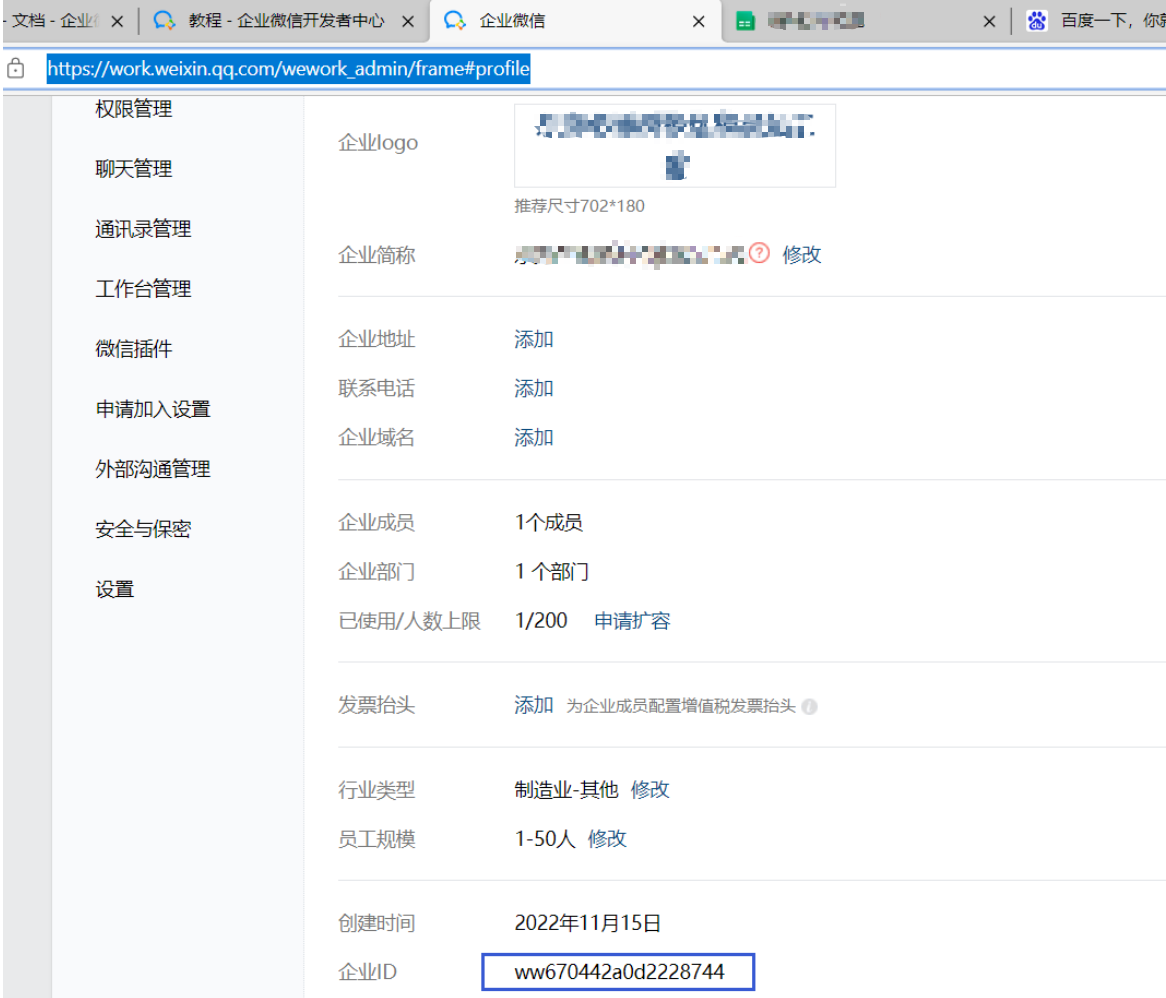Click the red question mark icon beside 企业简称
Viewport: 1166px width, 998px height.
tap(759, 253)
